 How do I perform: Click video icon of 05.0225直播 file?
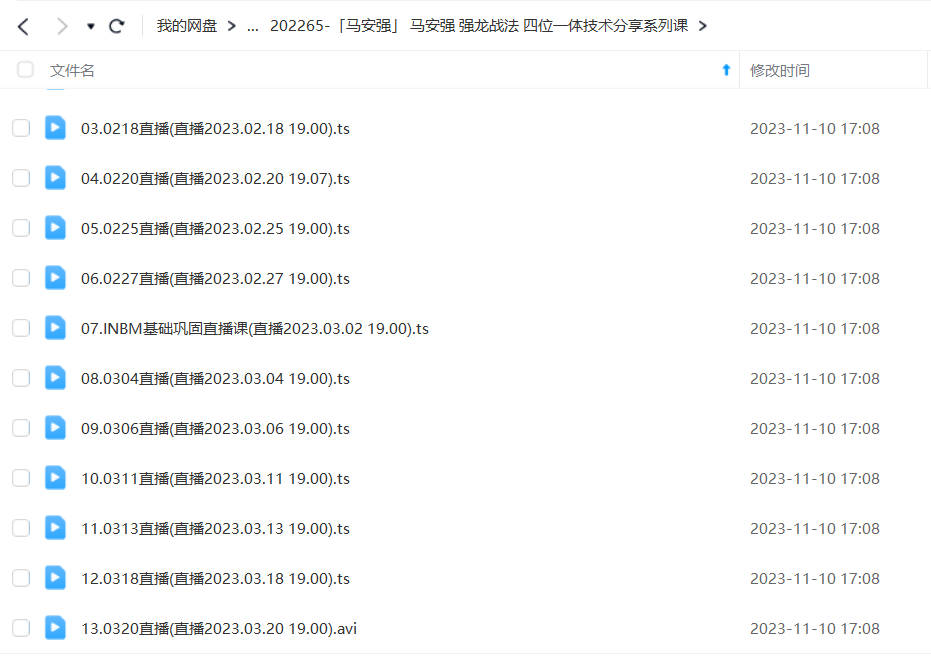[x=55, y=227]
